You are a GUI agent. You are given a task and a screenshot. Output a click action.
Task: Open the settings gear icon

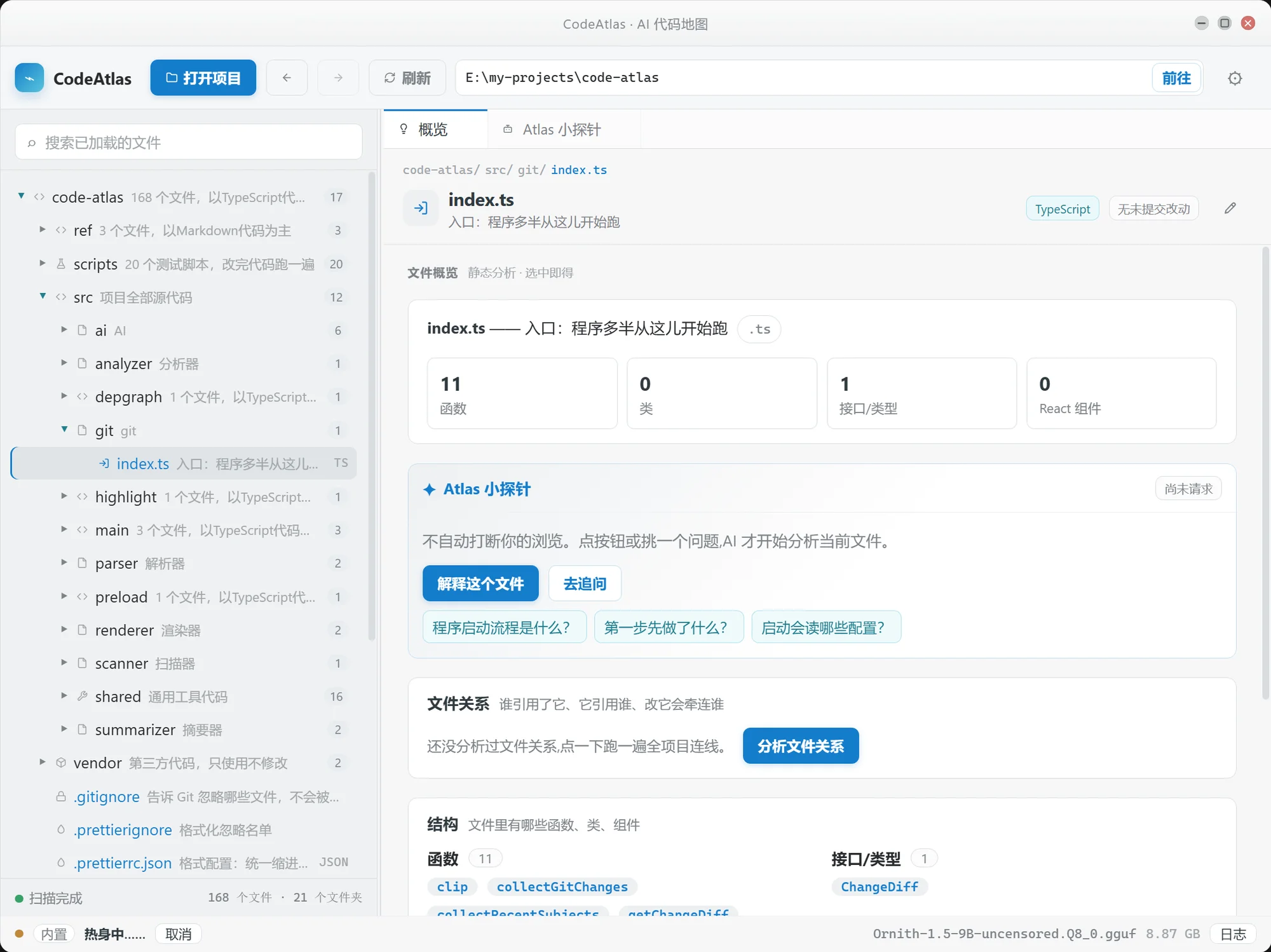point(1235,78)
